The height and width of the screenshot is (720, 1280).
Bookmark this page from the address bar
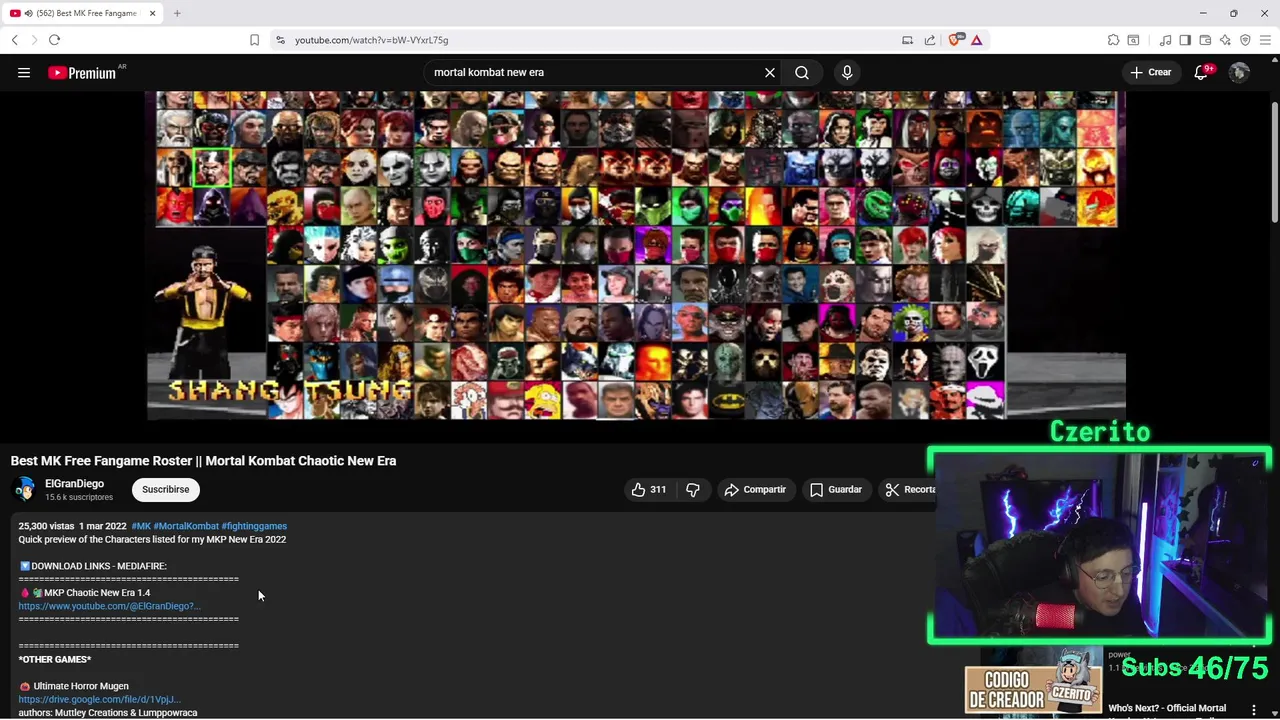[254, 40]
